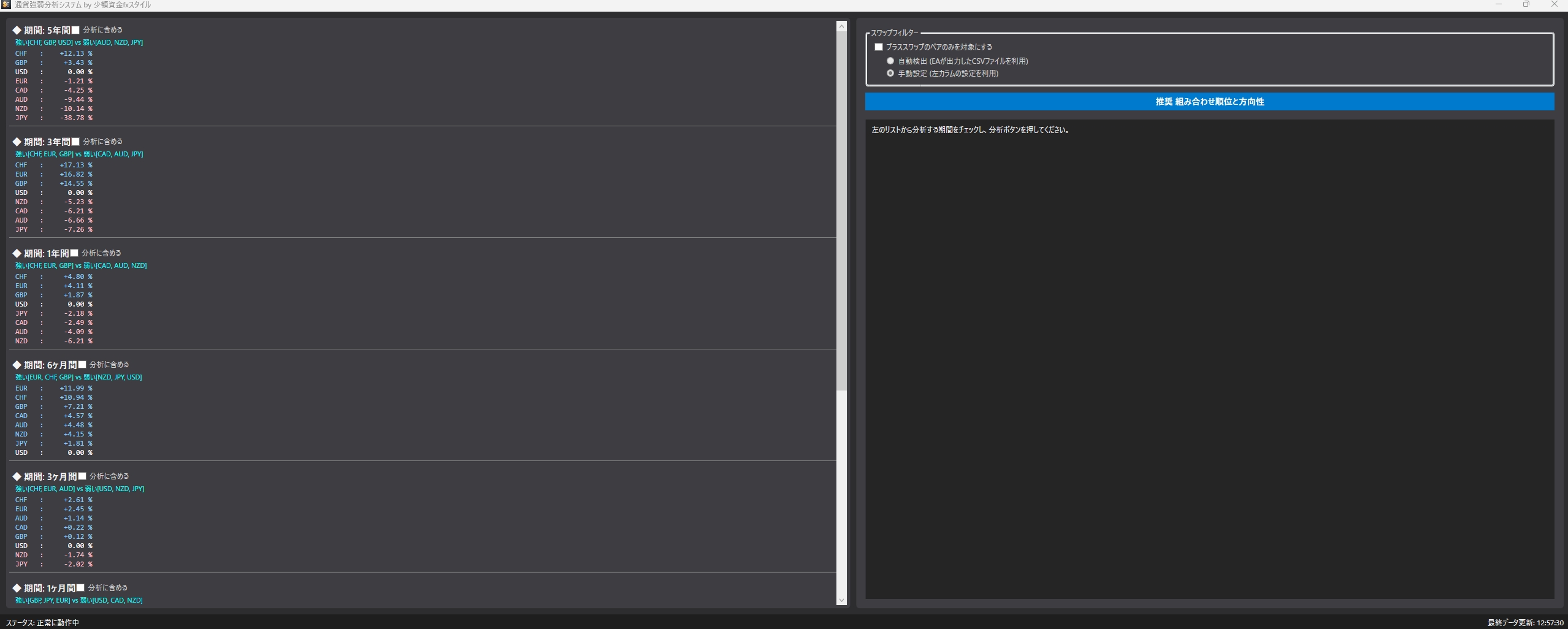Click the EUR +11.99 % row

pyautogui.click(x=54, y=388)
